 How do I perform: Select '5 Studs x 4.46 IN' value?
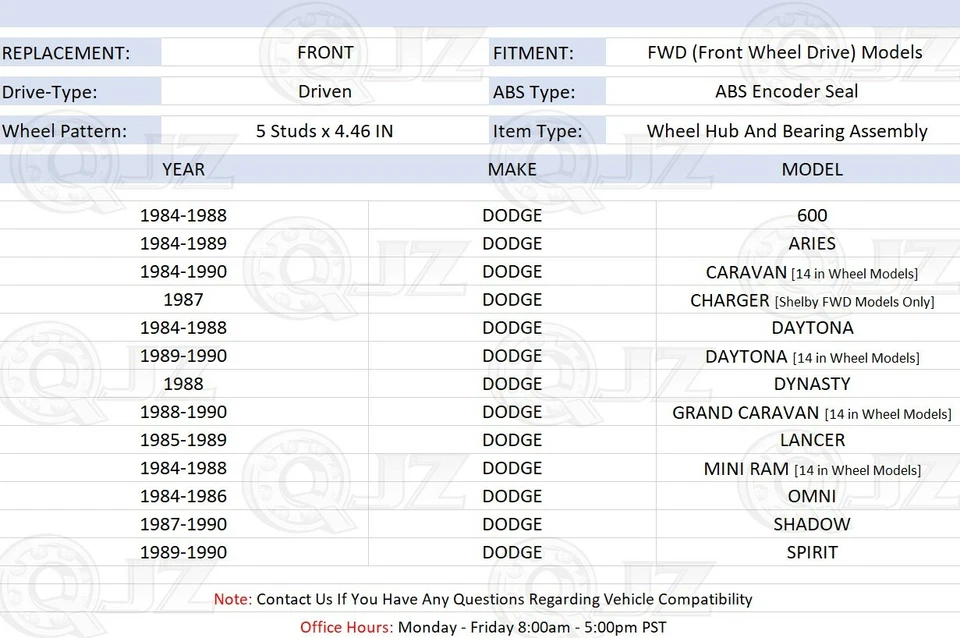tap(324, 131)
